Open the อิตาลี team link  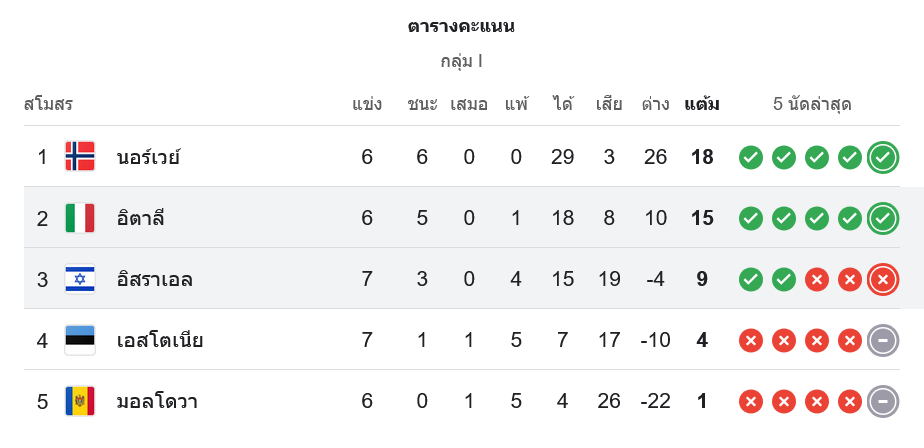tap(140, 218)
